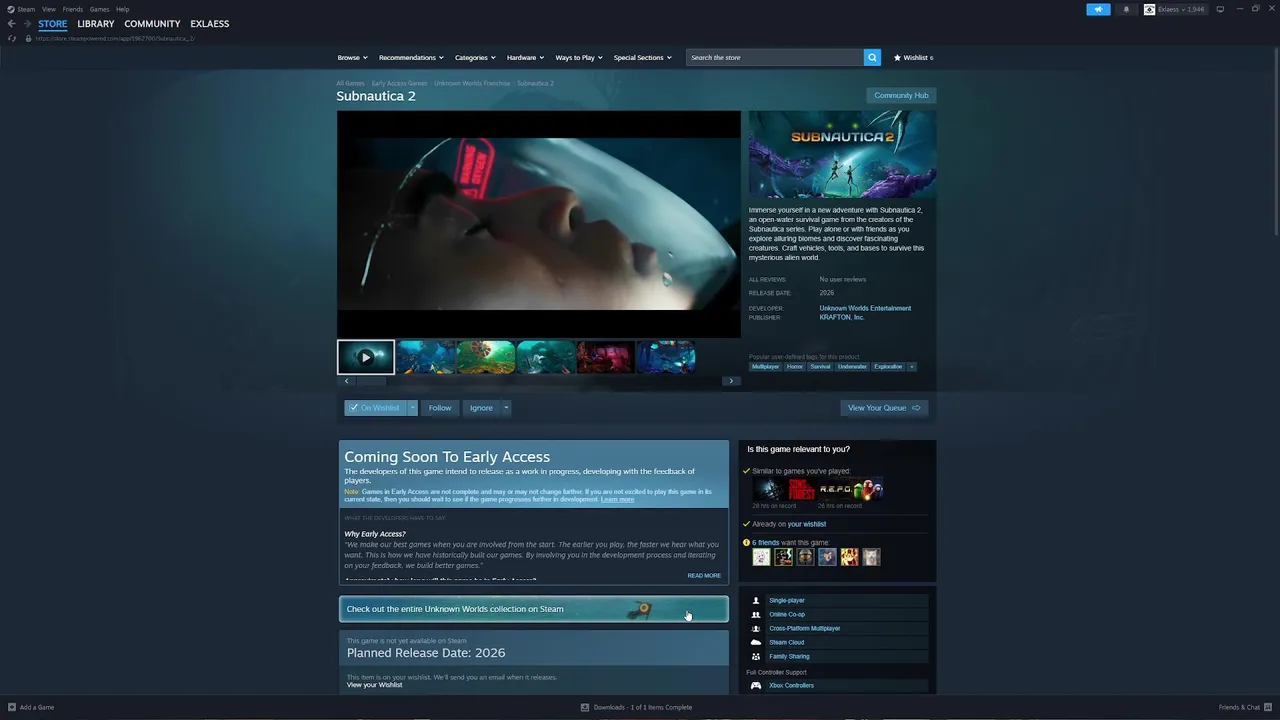This screenshot has width=1280, height=720.
Task: Expand the Ways to Play dropdown
Action: point(579,57)
